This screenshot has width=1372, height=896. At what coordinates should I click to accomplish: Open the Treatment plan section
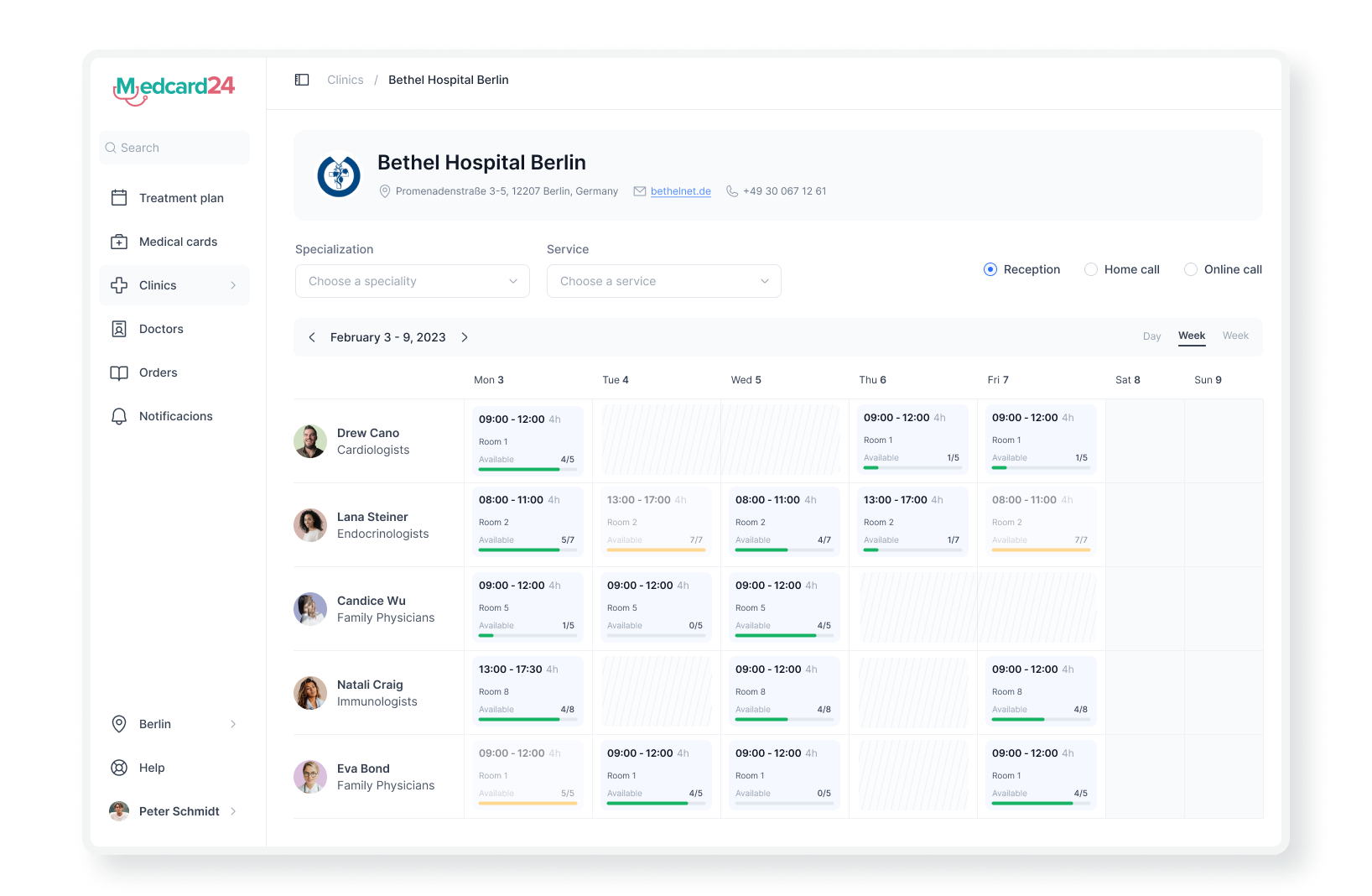coord(181,198)
